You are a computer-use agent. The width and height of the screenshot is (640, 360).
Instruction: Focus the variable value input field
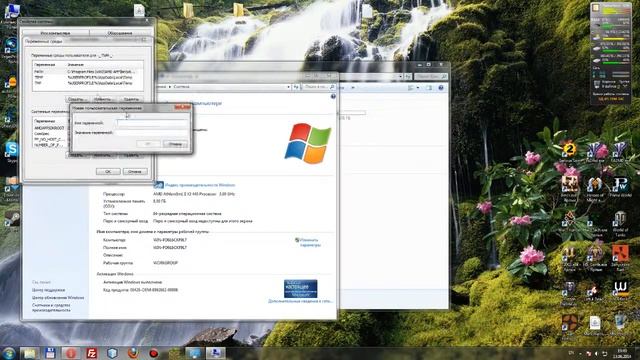tap(152, 133)
